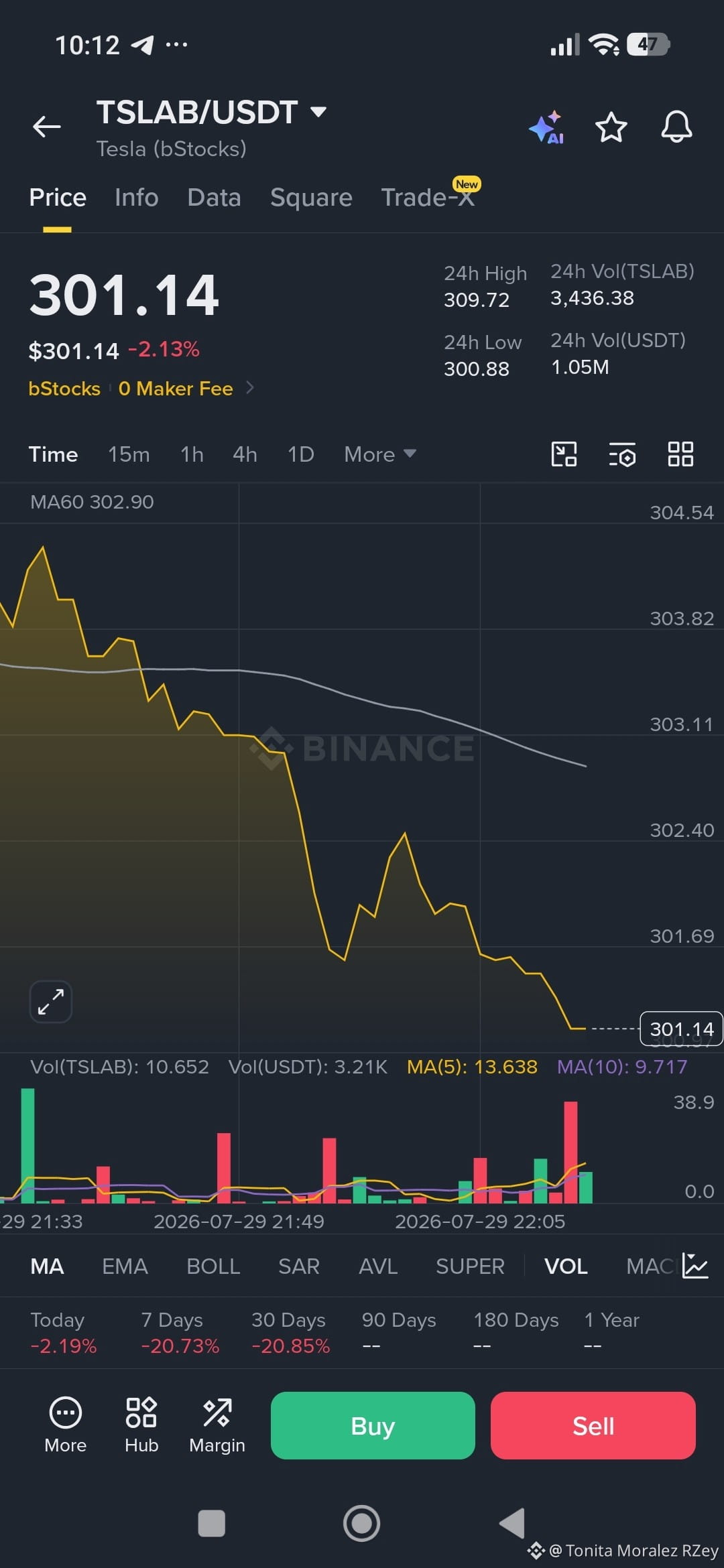Tap Android back triangle button
Image resolution: width=724 pixels, height=1568 pixels.
512,1523
